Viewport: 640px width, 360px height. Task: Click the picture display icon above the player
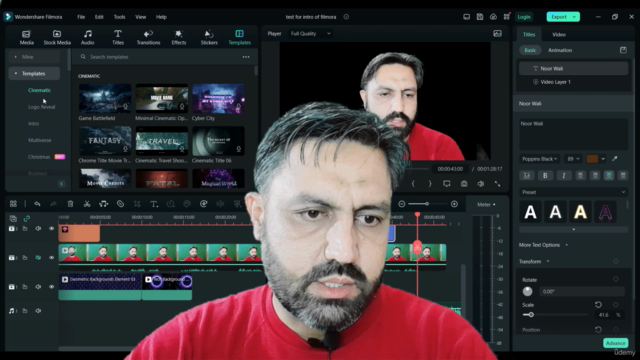pyautogui.click(x=497, y=33)
